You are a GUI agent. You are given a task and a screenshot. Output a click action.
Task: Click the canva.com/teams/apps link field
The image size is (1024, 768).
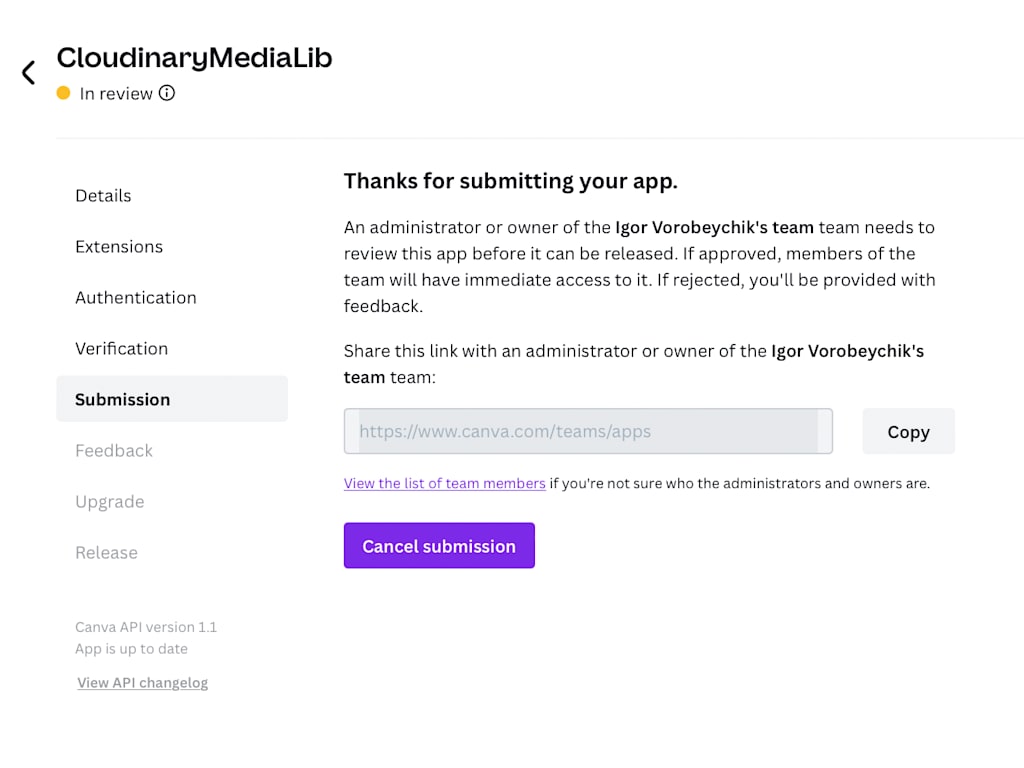coord(588,432)
